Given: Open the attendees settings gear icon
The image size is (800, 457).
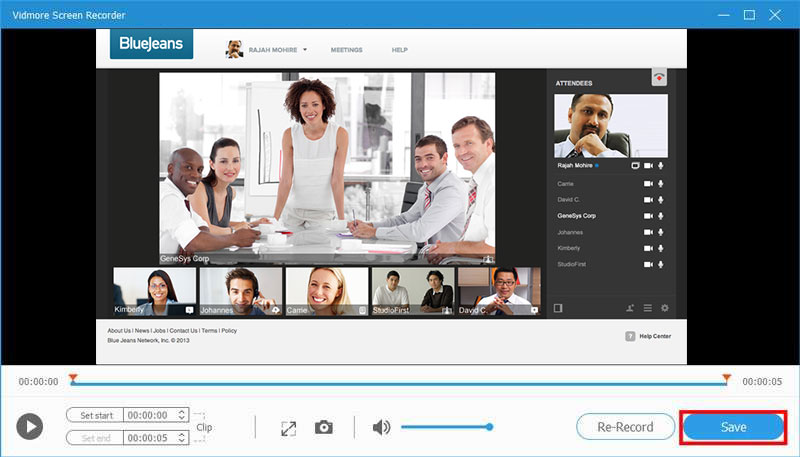Looking at the screenshot, I should (665, 308).
